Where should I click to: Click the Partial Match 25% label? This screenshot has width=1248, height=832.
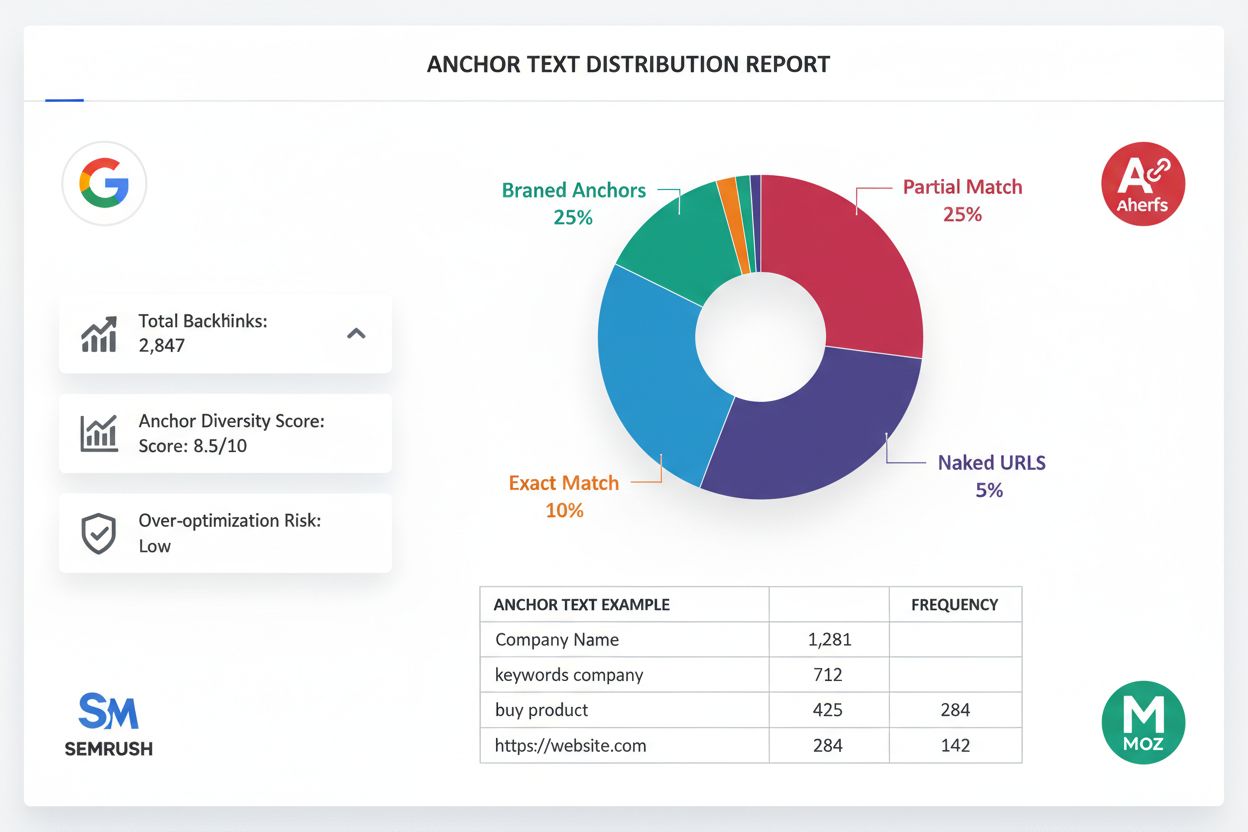point(961,199)
